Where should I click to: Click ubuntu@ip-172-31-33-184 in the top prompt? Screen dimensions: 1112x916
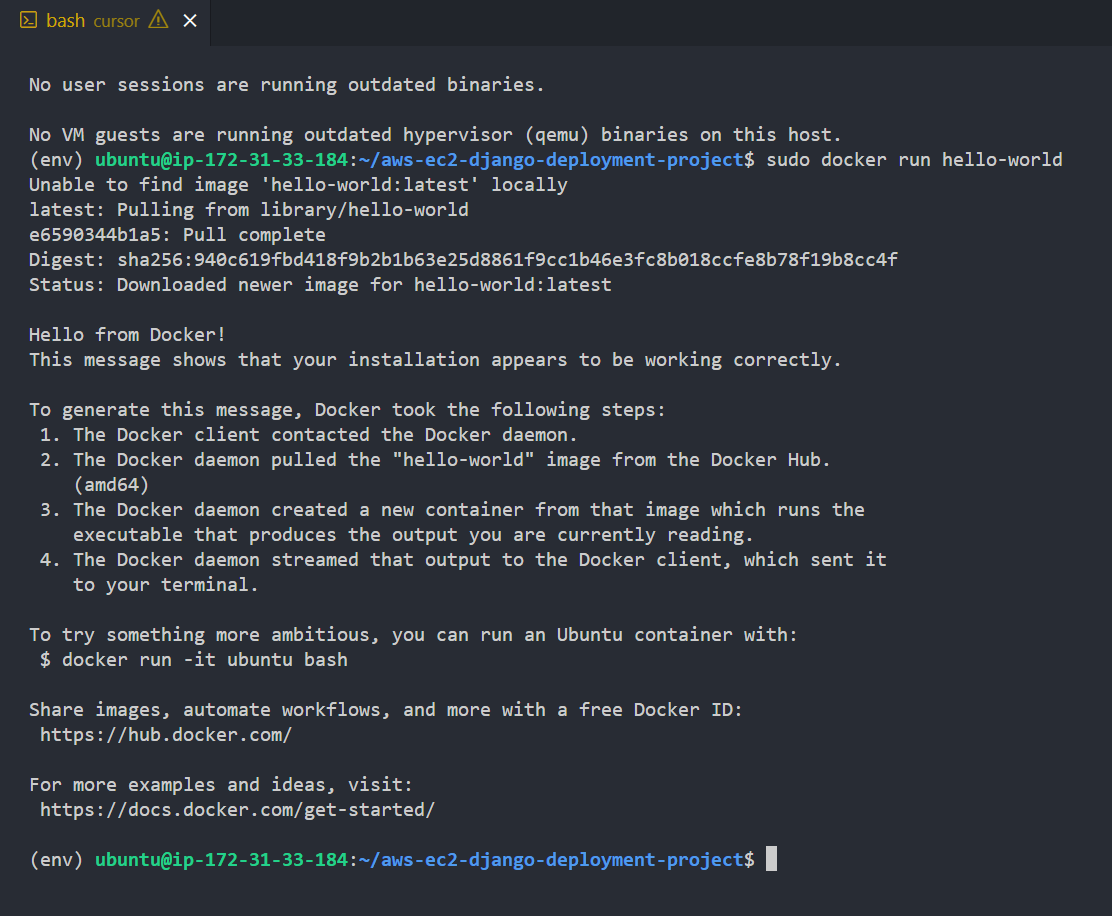(221, 160)
